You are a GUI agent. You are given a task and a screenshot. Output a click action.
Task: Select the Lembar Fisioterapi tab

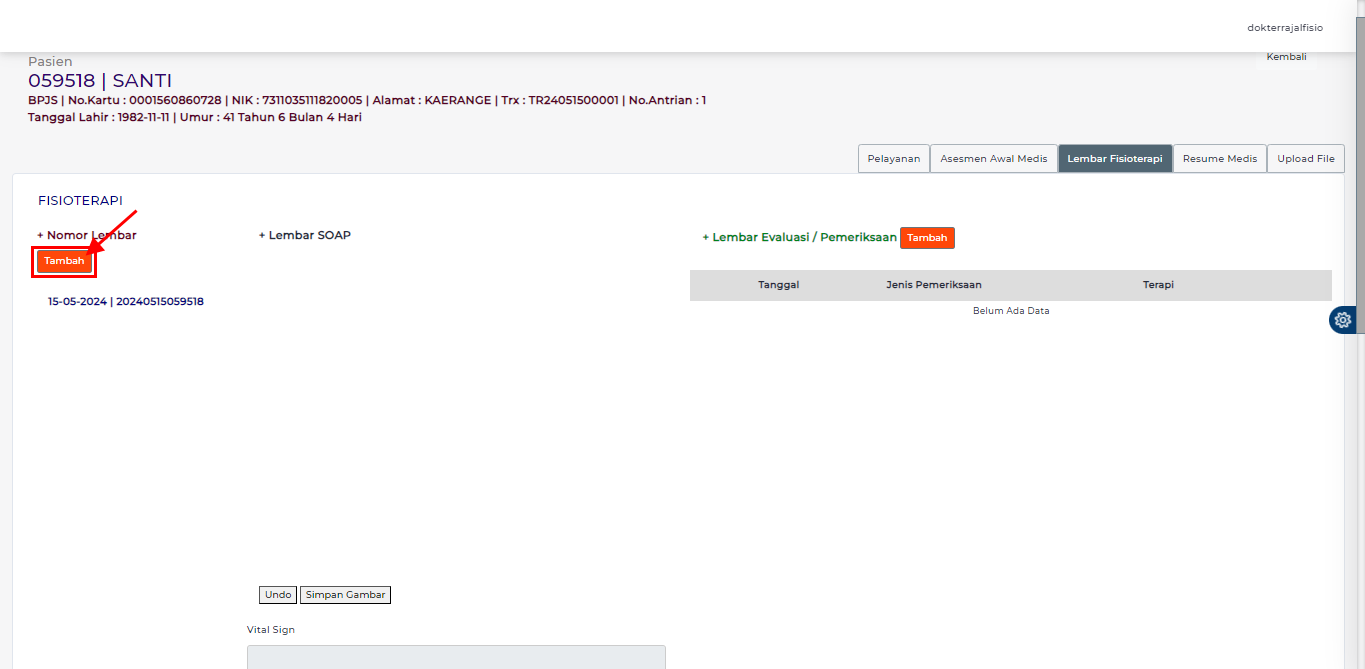pos(1114,159)
